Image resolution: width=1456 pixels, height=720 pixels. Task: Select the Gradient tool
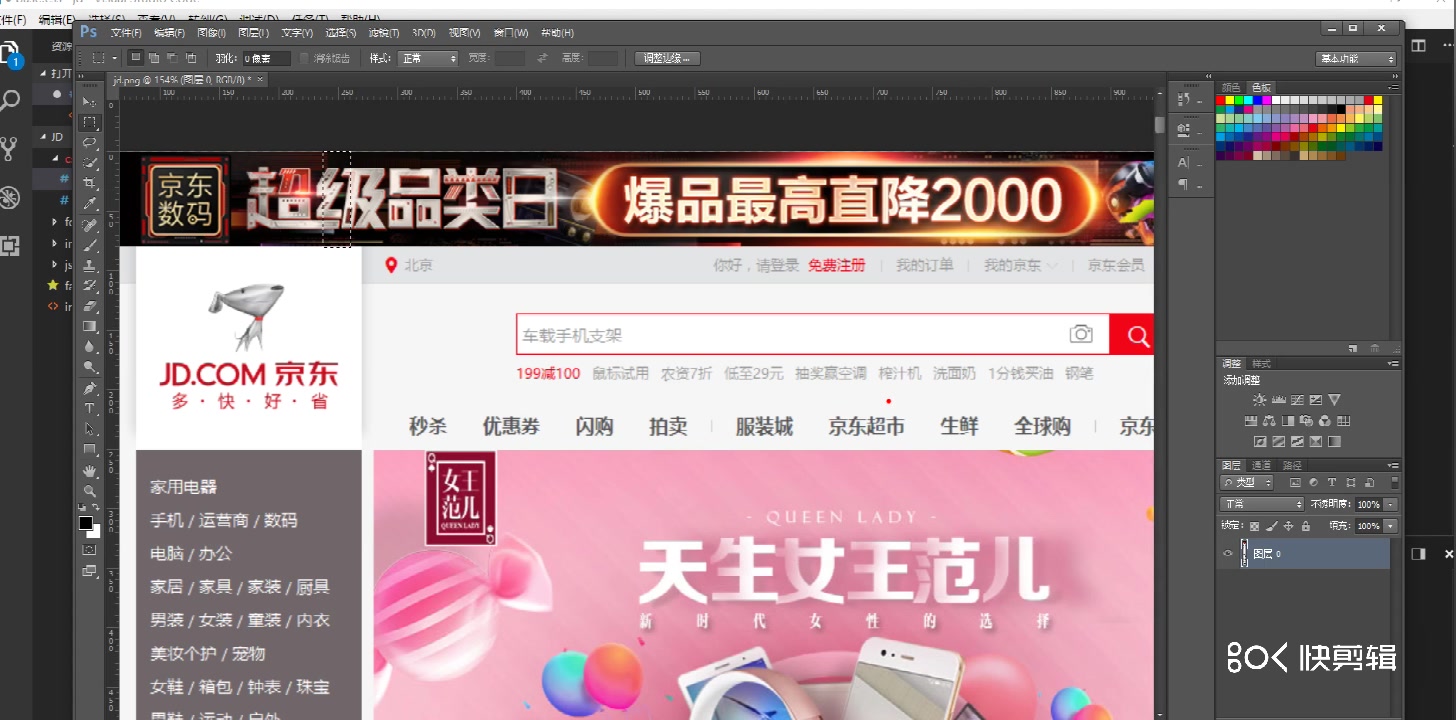[x=90, y=326]
